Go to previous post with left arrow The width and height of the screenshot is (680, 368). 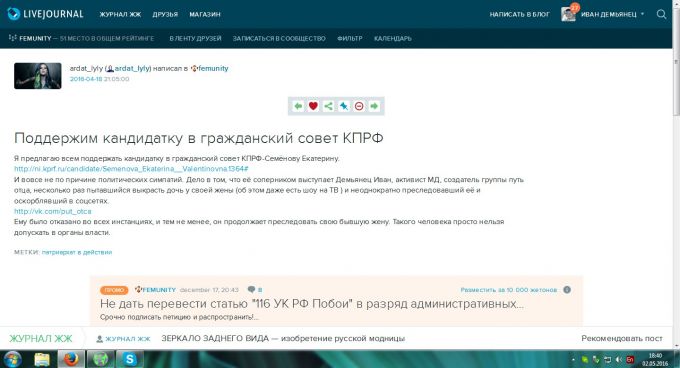298,106
